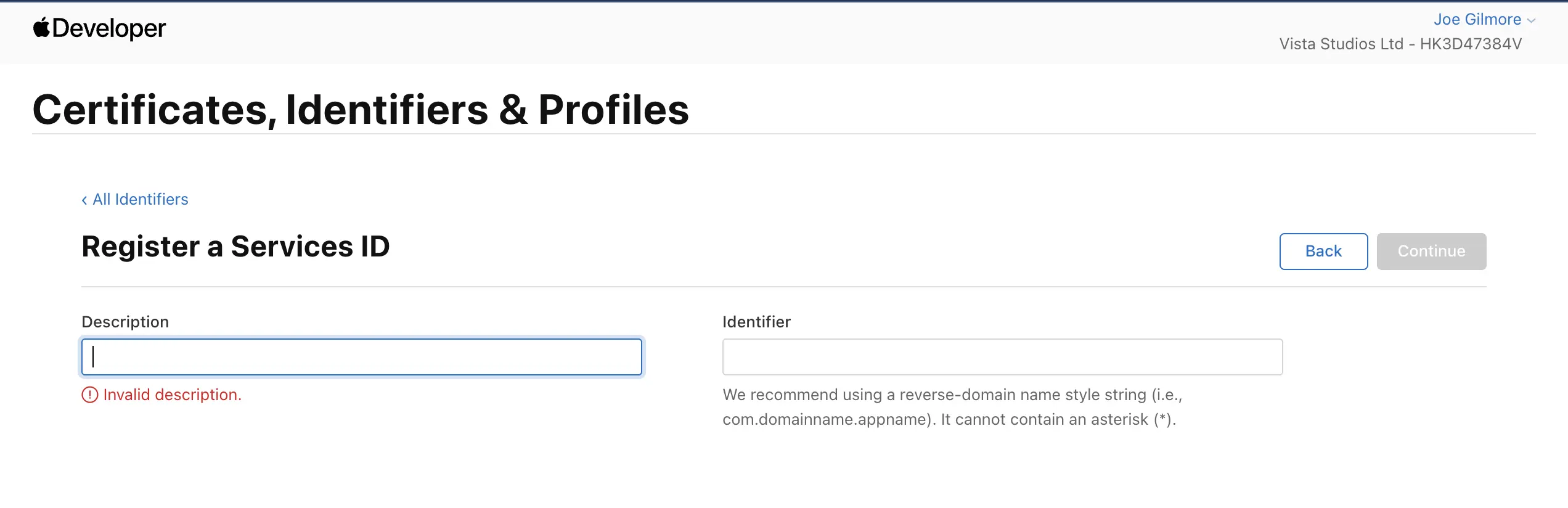1568x508 pixels.
Task: Click the red error exclamation icon
Action: click(x=90, y=395)
